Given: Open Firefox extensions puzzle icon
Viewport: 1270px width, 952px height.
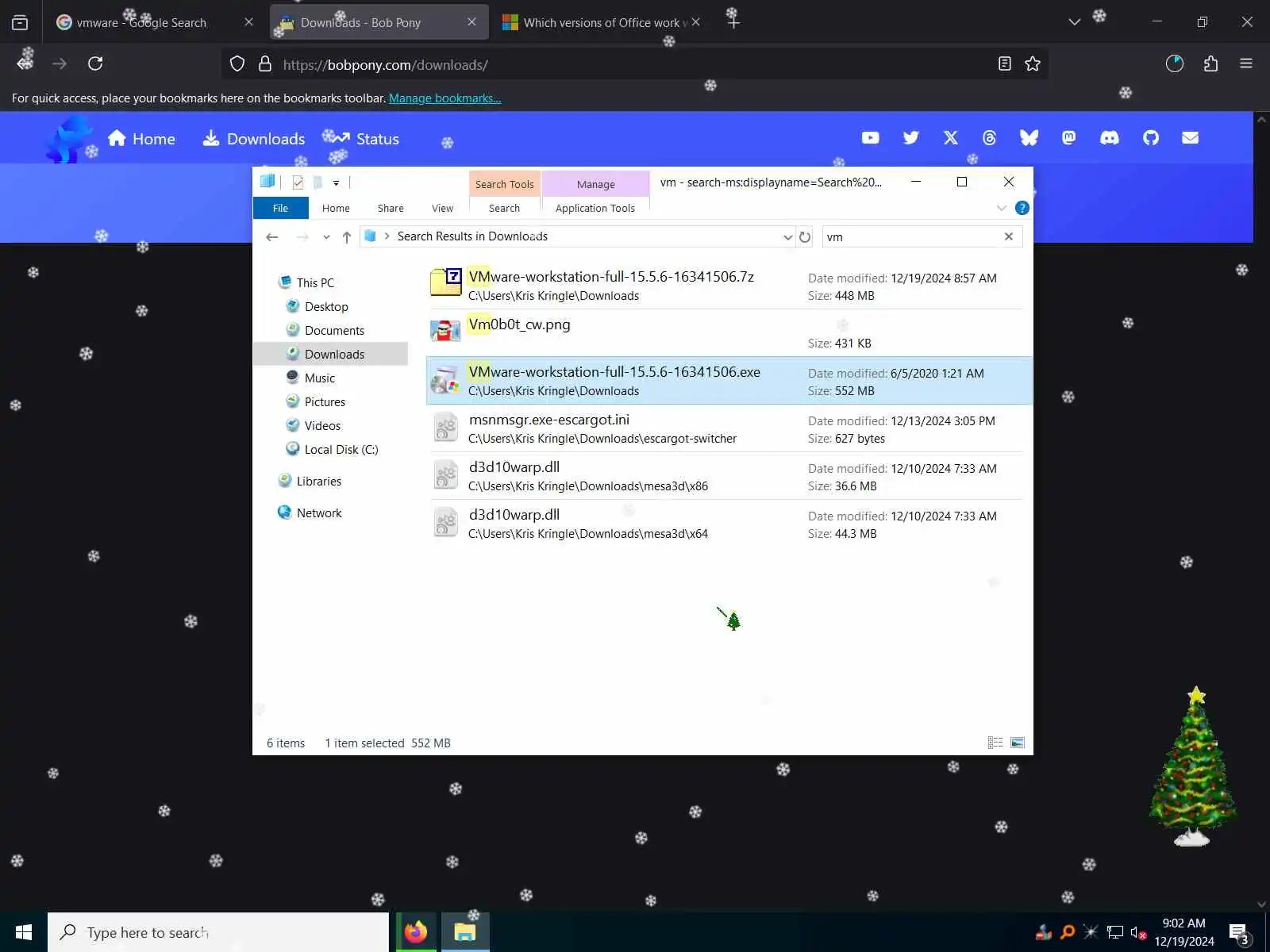Looking at the screenshot, I should pos(1210,63).
